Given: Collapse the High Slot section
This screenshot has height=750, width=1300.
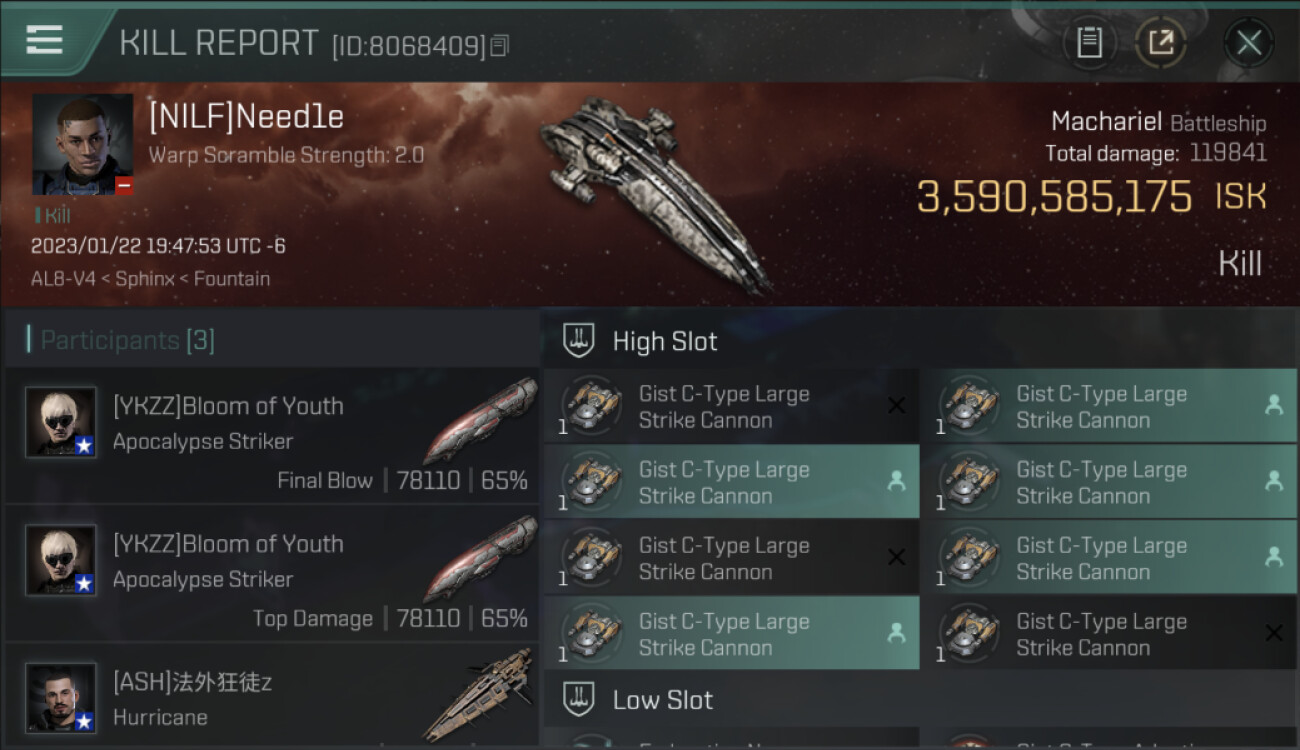Looking at the screenshot, I should coord(665,341).
